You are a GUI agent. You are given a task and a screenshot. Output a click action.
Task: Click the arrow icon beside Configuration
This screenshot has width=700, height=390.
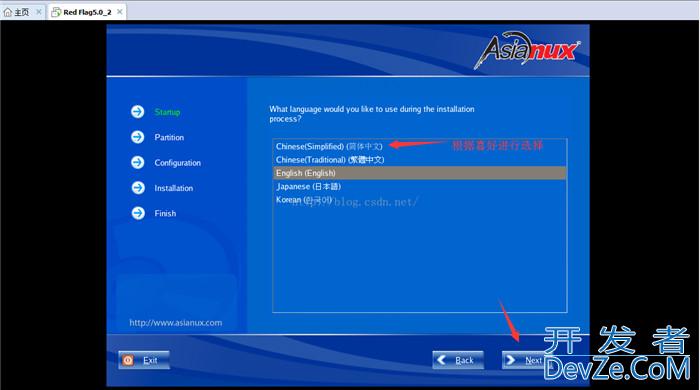tap(138, 162)
